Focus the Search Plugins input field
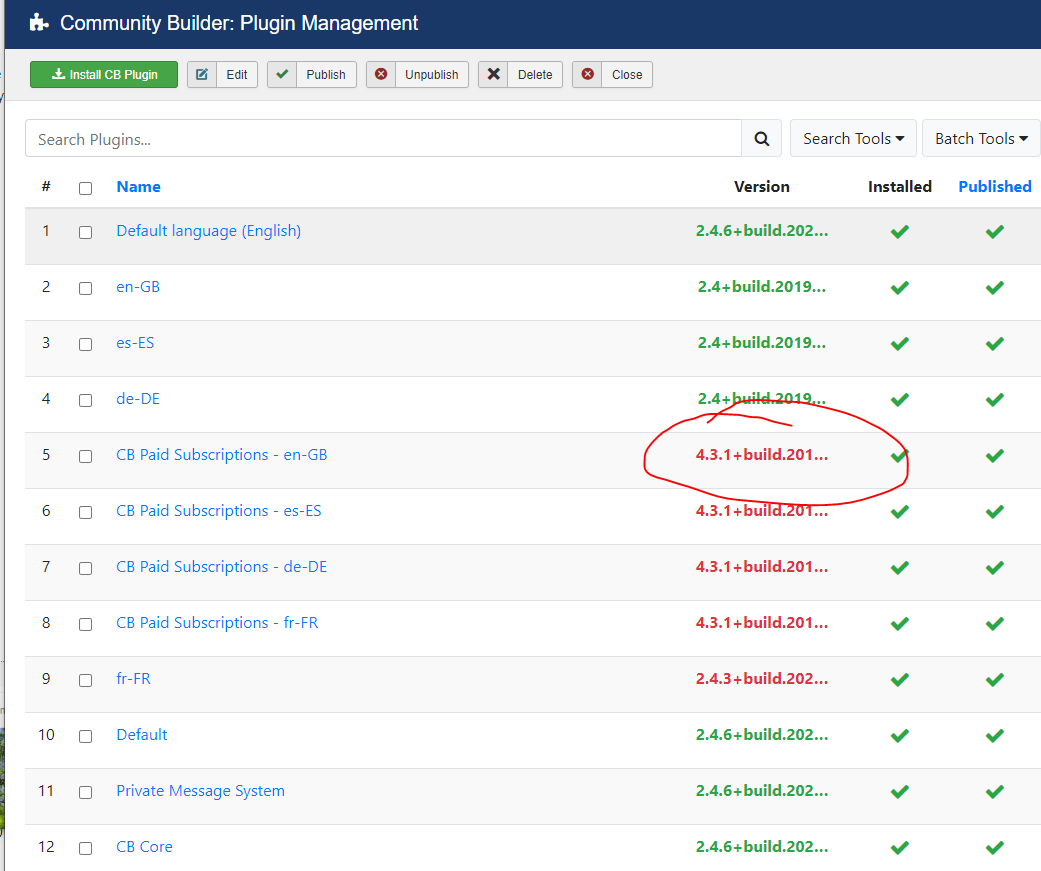 pos(383,139)
